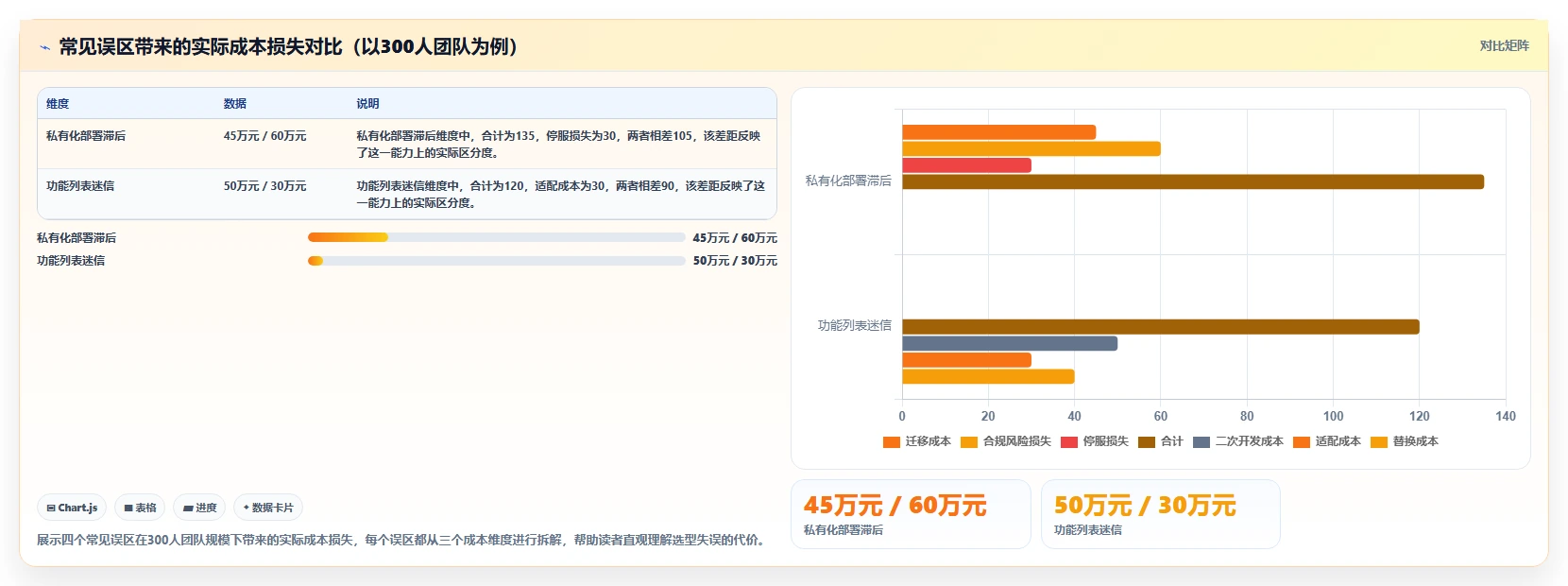Toggle the 合计 legend item
Viewport: 1568px width, 586px height.
click(1161, 441)
